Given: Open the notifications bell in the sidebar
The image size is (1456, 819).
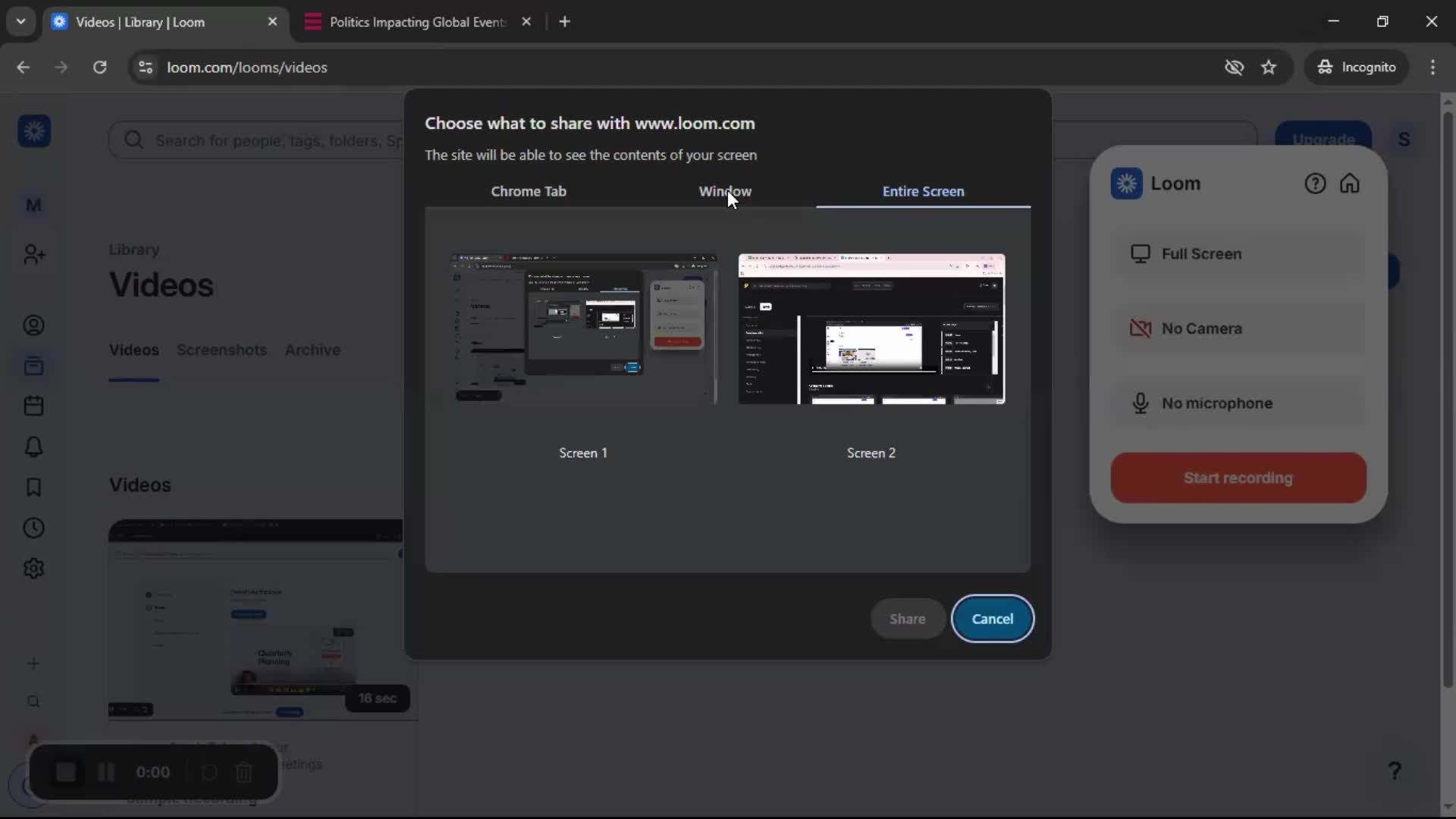Looking at the screenshot, I should click(33, 447).
